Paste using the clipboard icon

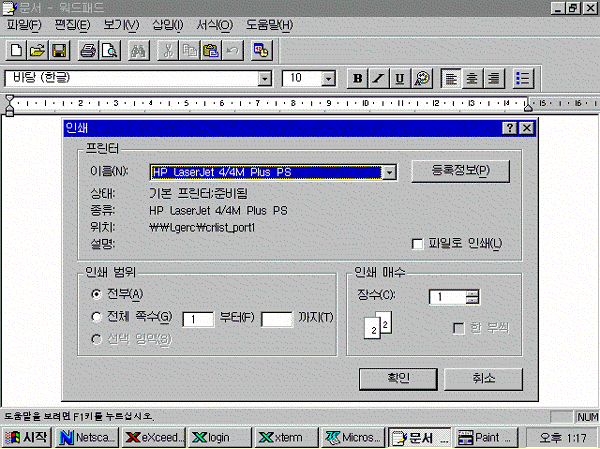(x=211, y=50)
